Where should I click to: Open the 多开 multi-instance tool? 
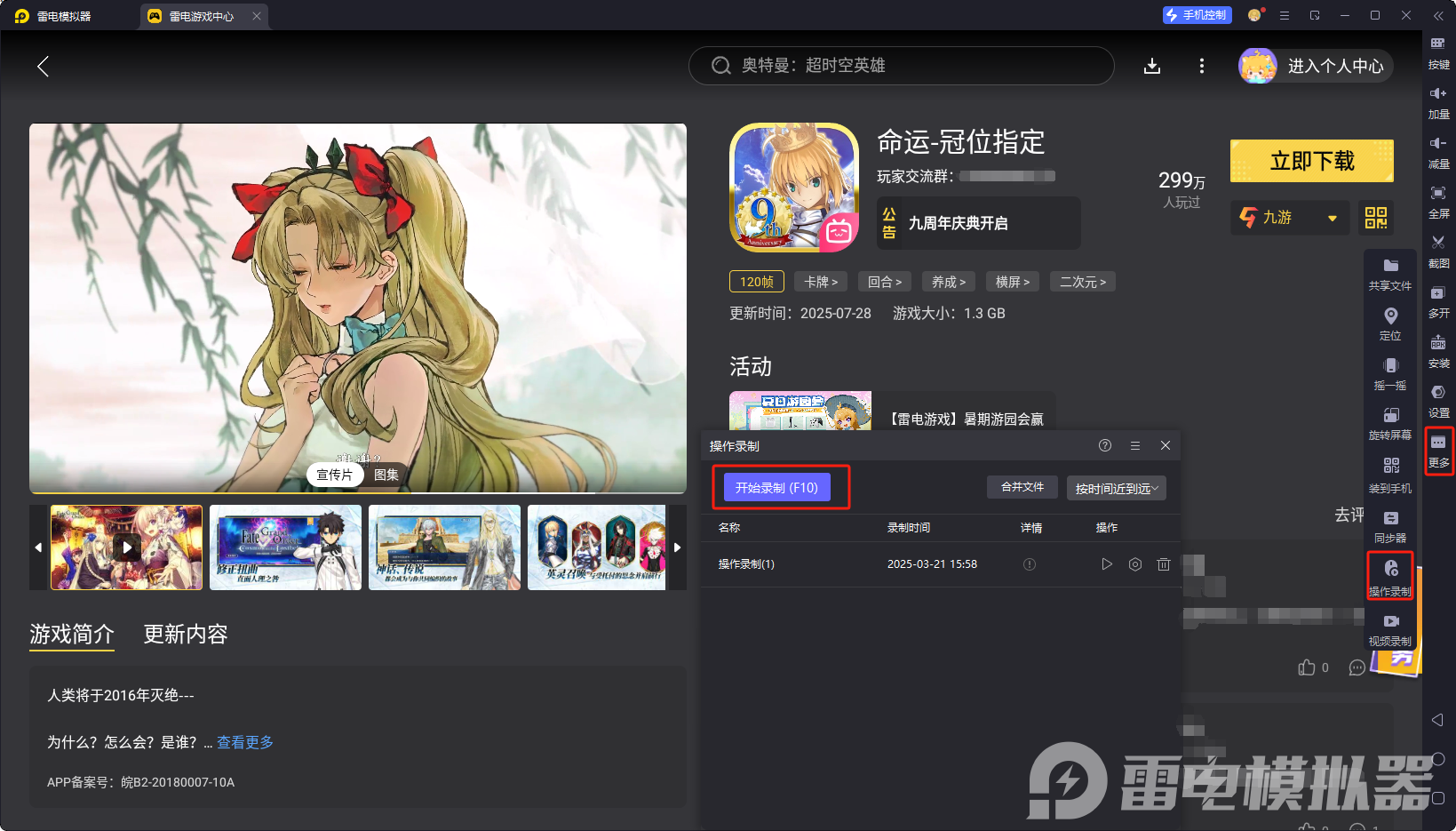(1438, 302)
